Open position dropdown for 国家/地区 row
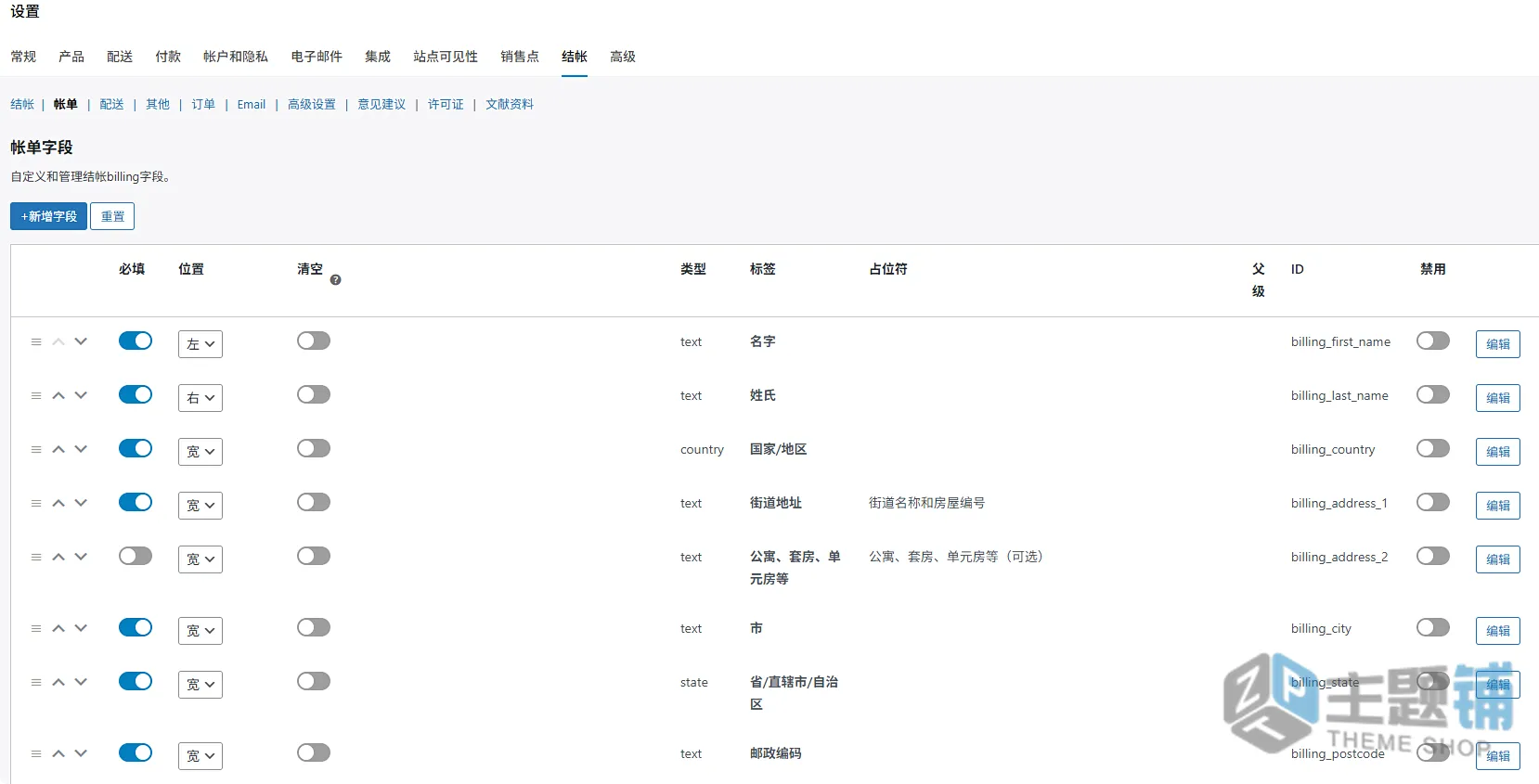The width and height of the screenshot is (1539, 784). (200, 452)
